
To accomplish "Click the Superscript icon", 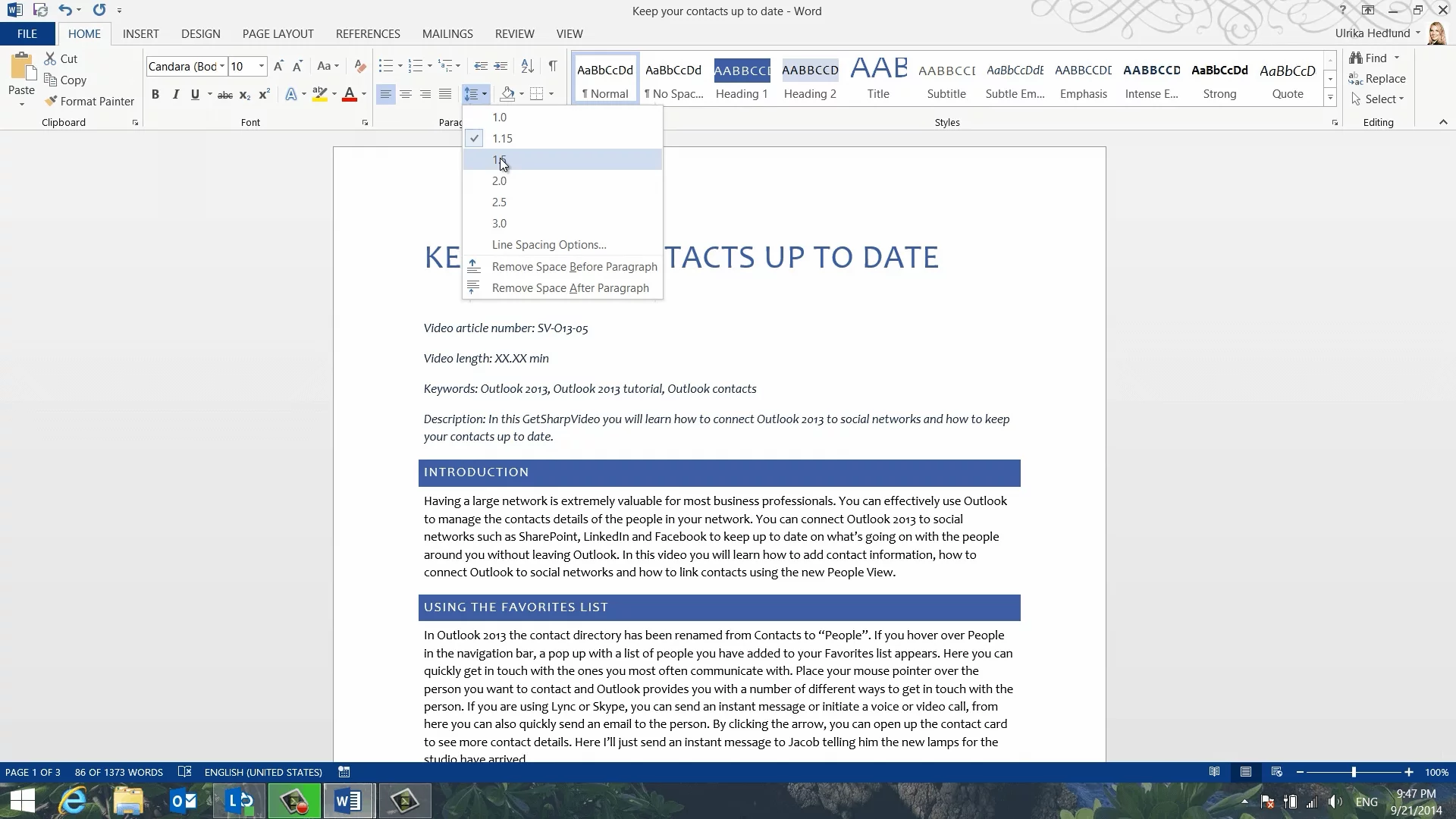I will click(x=264, y=95).
